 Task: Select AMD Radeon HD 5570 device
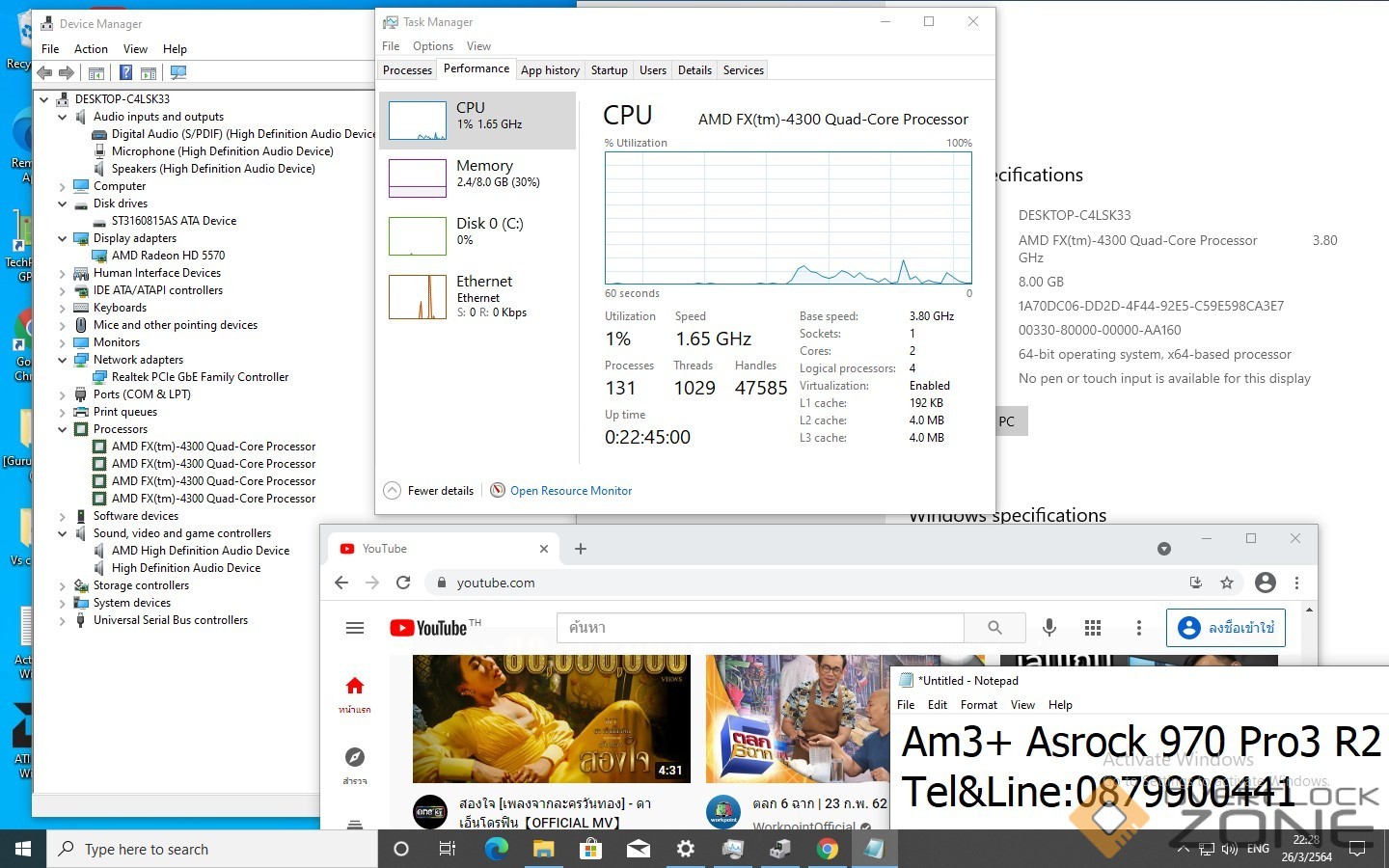click(x=168, y=256)
